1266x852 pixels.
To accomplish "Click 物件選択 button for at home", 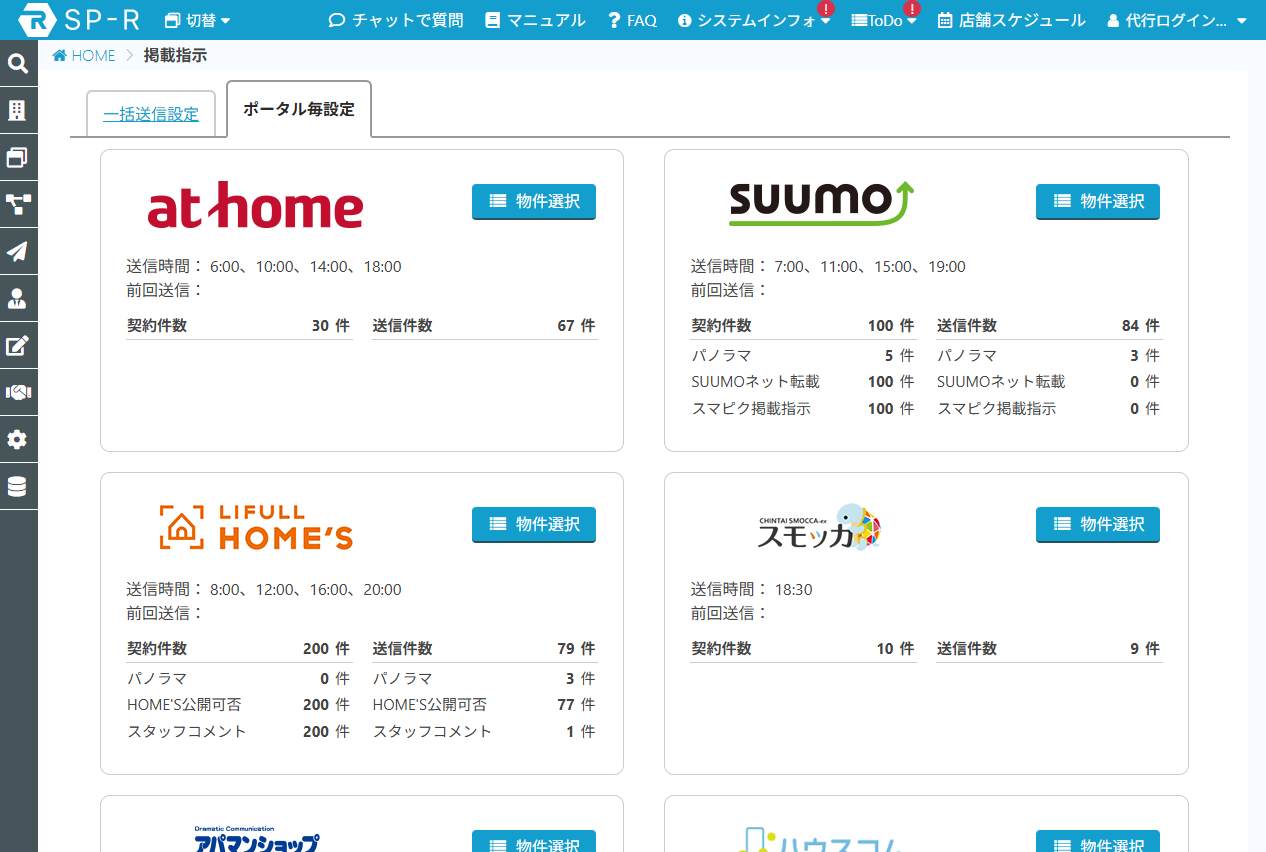I will tap(534, 202).
